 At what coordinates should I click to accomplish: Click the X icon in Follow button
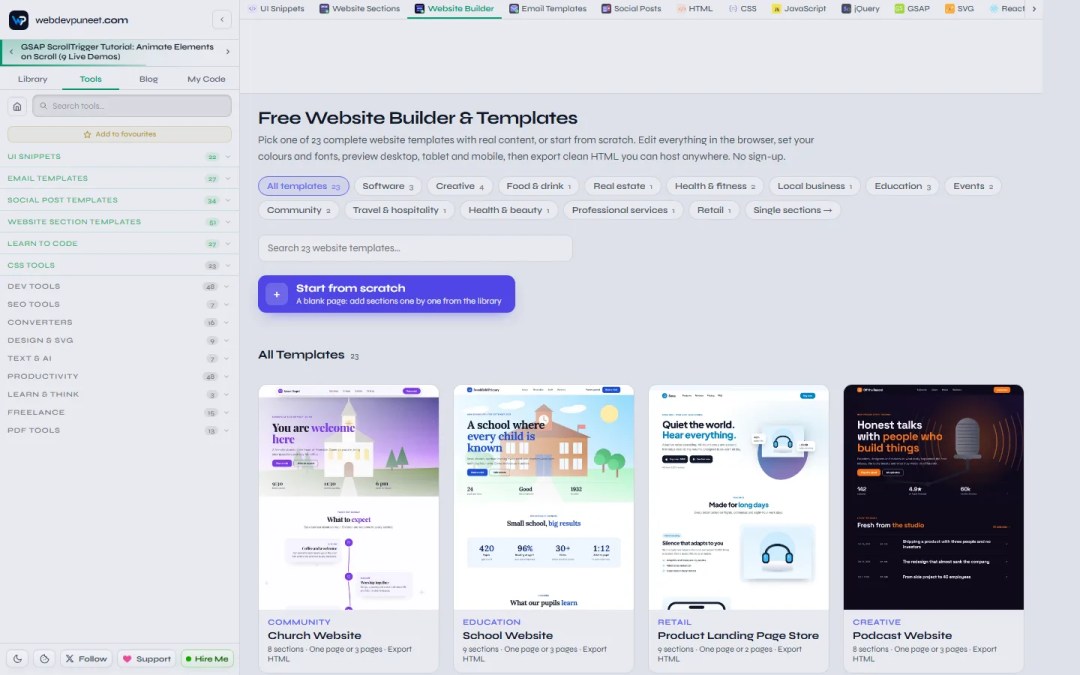tap(70, 658)
